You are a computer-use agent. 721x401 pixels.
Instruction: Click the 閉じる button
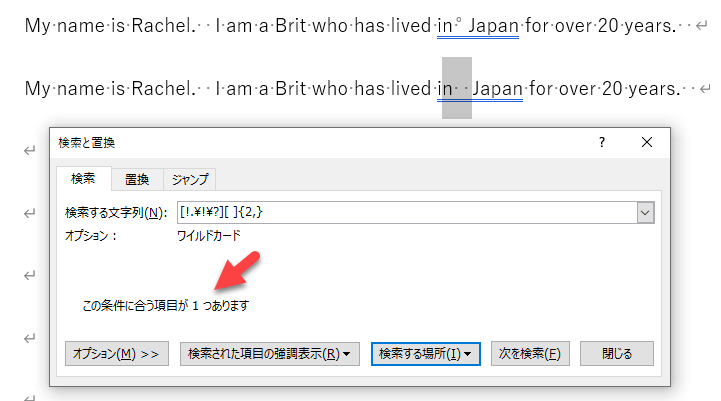tap(617, 353)
